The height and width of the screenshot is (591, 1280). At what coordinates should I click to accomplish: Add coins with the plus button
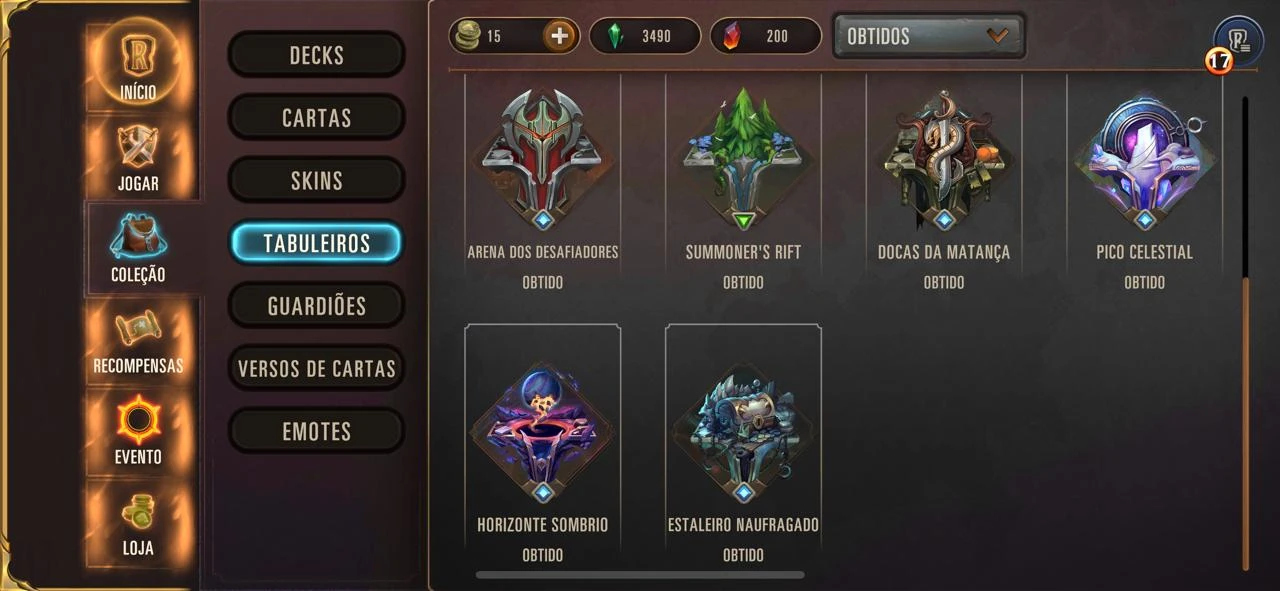pyautogui.click(x=560, y=36)
